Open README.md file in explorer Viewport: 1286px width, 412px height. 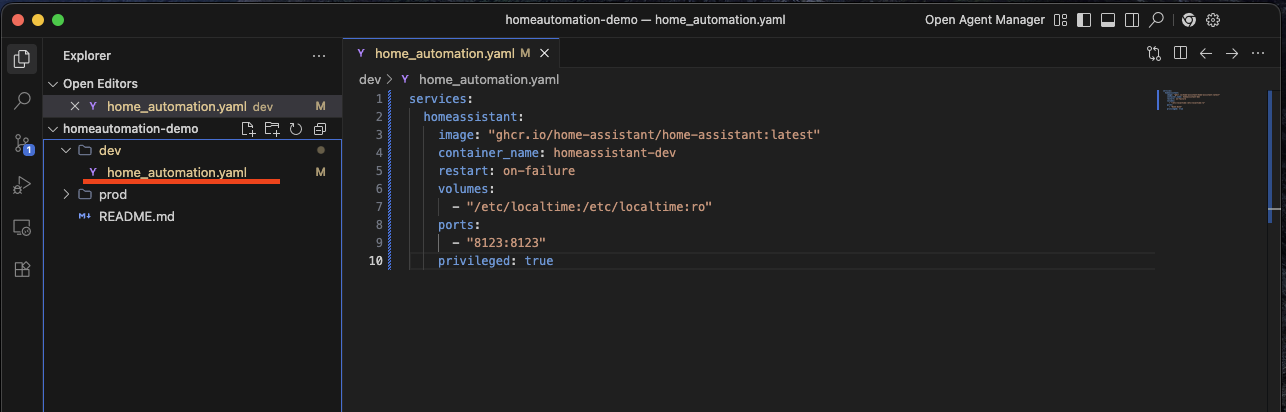coord(137,216)
